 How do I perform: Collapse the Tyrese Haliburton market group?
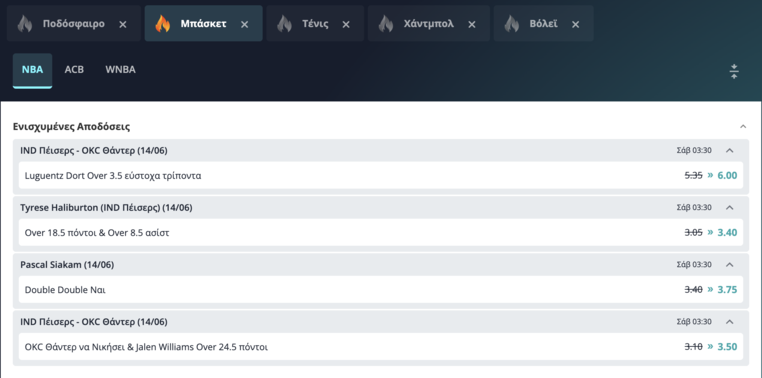point(729,207)
